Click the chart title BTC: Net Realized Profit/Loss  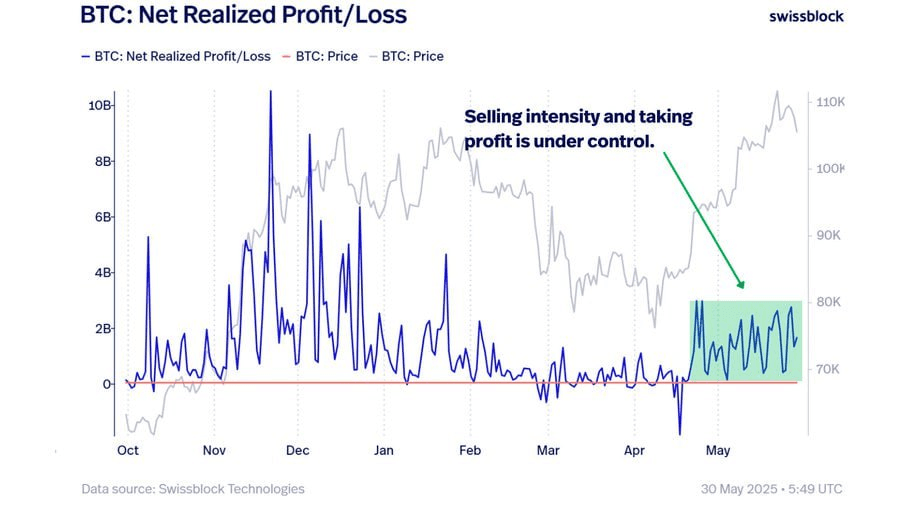coord(244,15)
